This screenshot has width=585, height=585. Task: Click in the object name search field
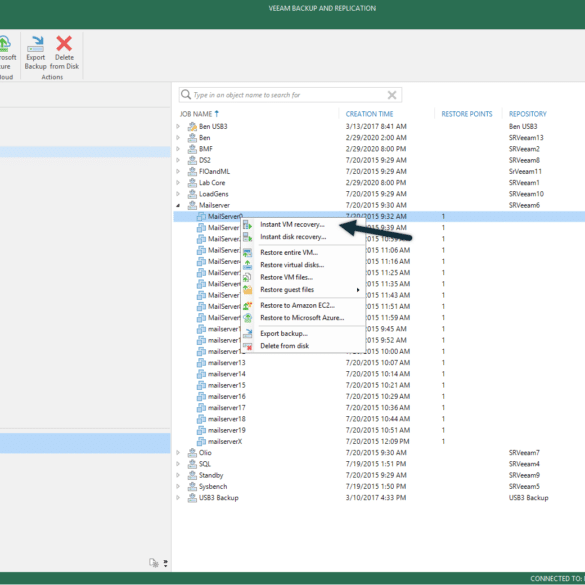289,95
